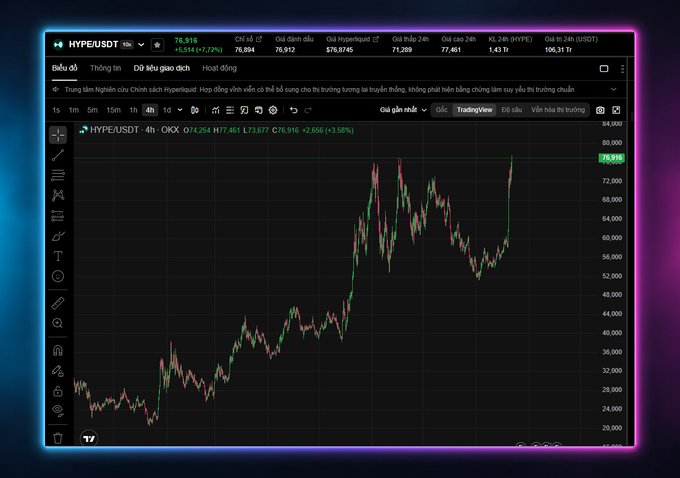The image size is (680, 478).
Task: Change the candlestick chart type
Action: 195,110
